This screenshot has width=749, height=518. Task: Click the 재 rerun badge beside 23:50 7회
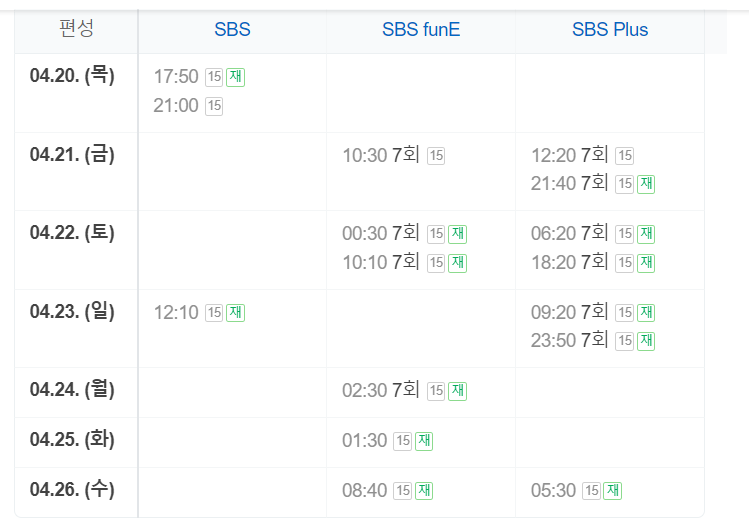pos(646,341)
